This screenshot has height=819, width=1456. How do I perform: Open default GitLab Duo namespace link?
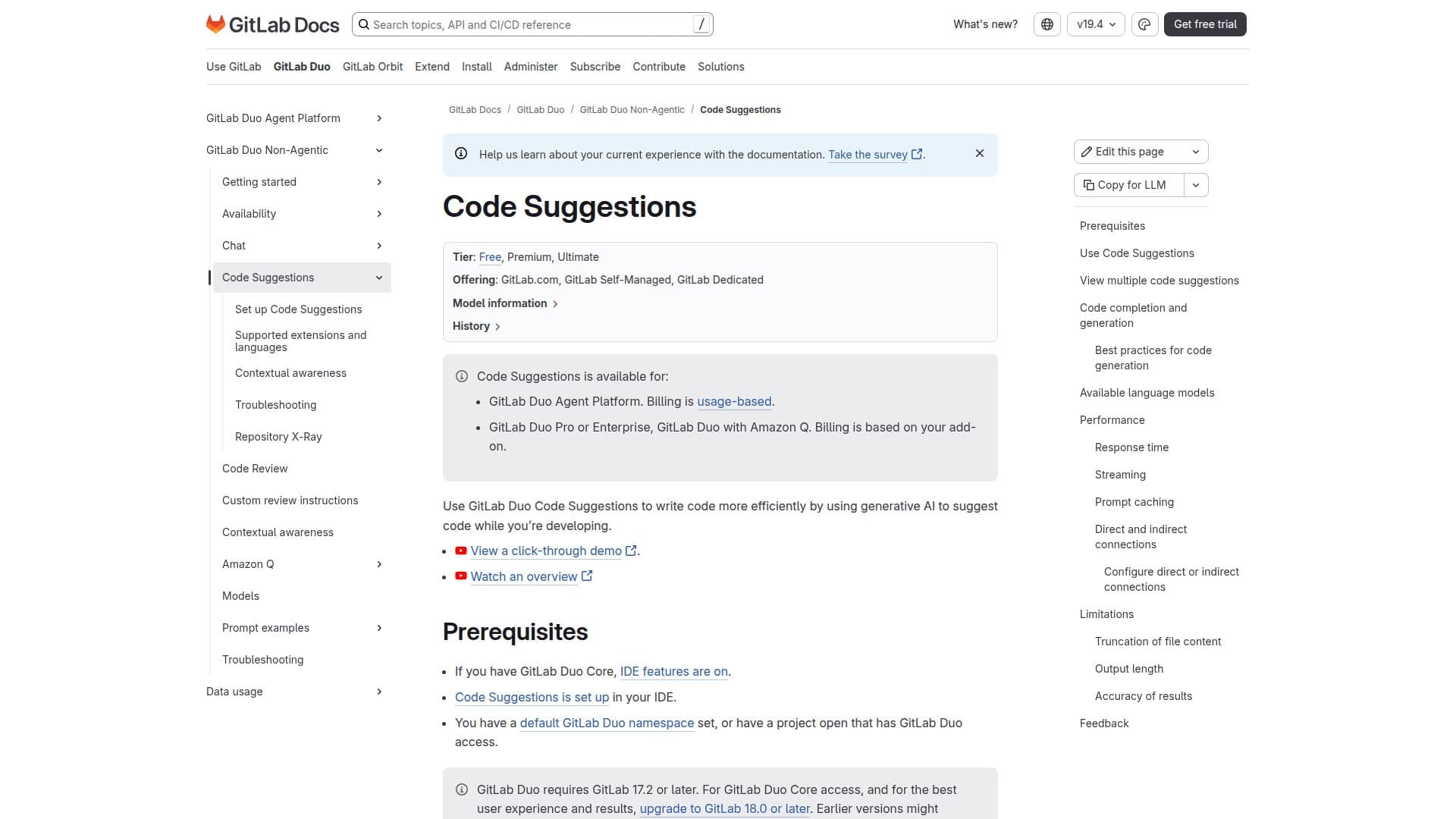[607, 723]
